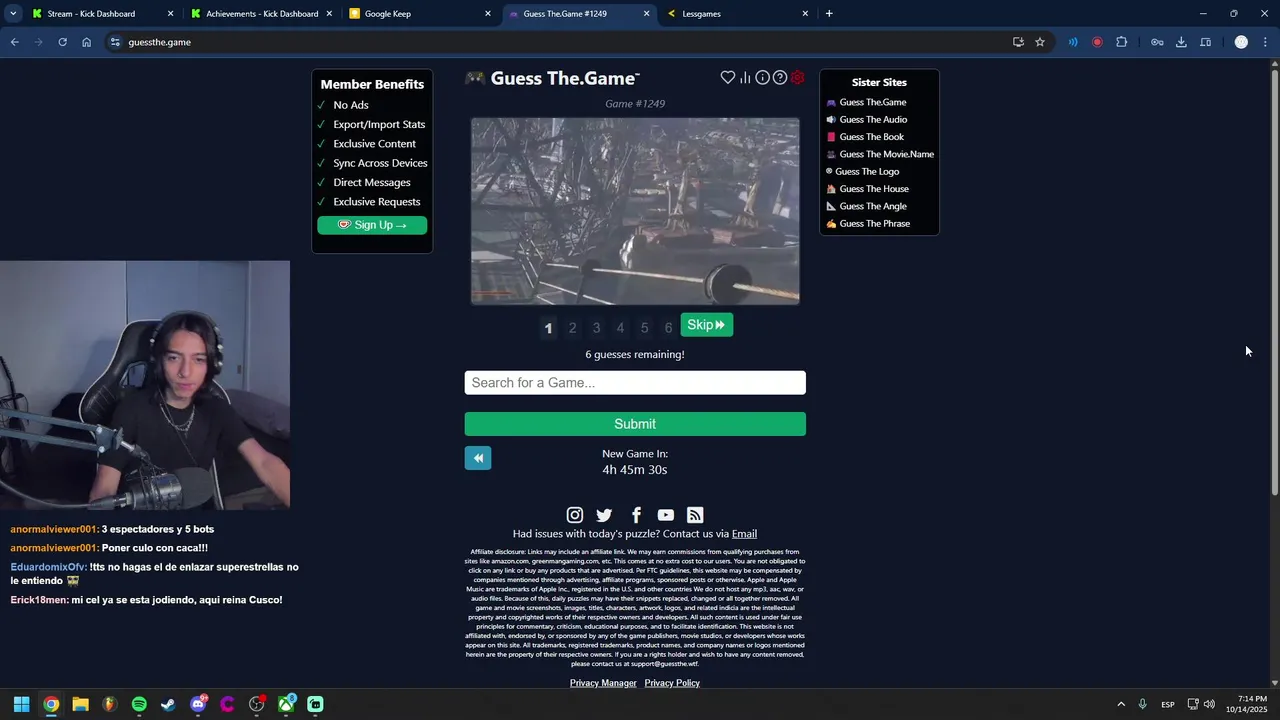This screenshot has width=1280, height=720.
Task: Open the red settings gear icon
Action: click(x=797, y=78)
